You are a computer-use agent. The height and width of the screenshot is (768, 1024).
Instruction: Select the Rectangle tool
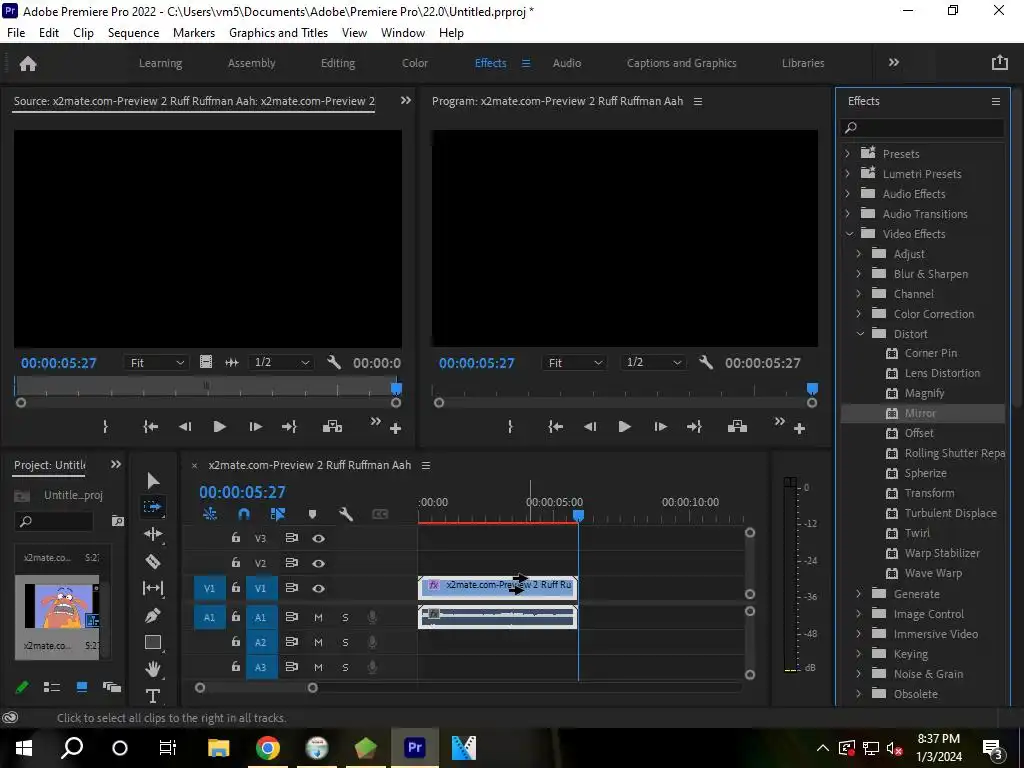coord(153,643)
